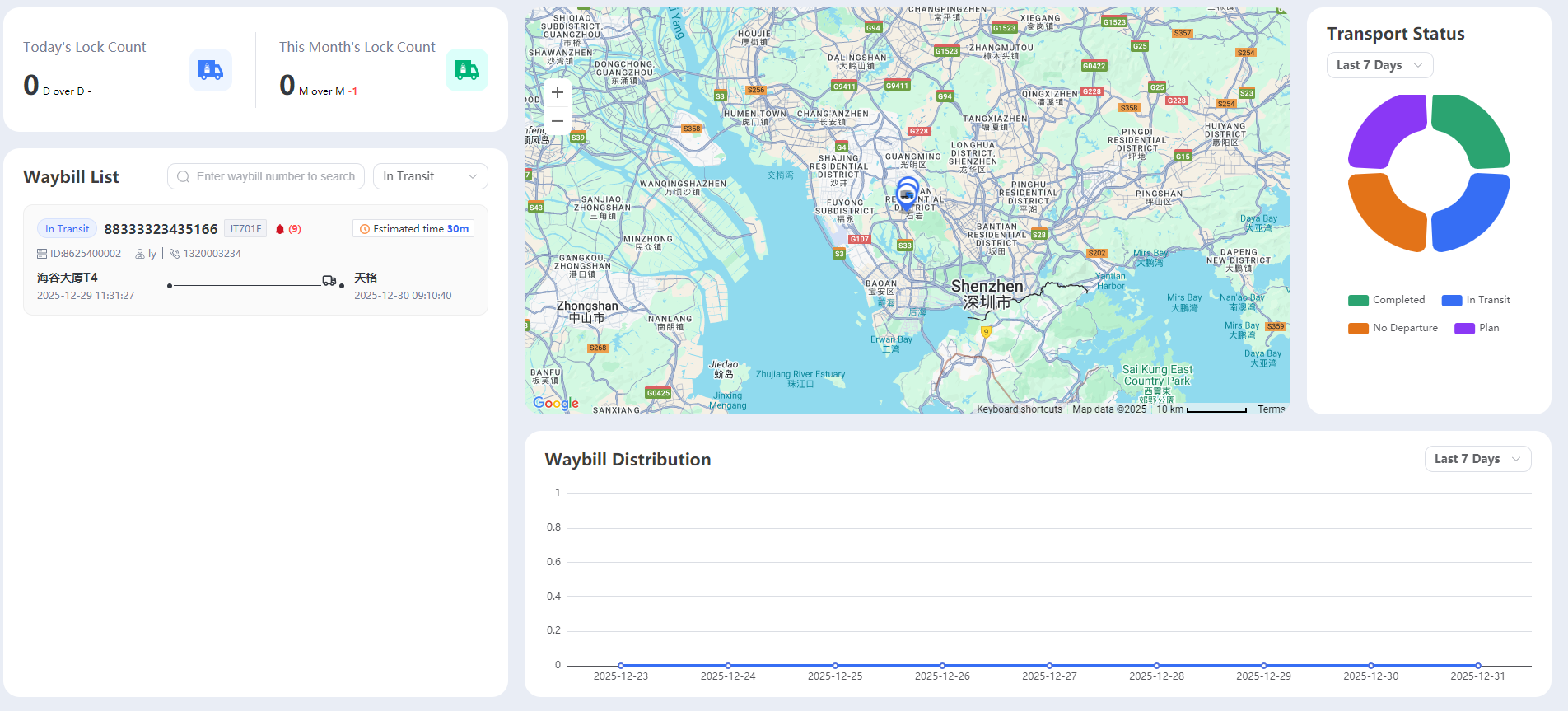Expand Waybill Distribution Last 7 Days dropdown
The height and width of the screenshot is (711, 1568).
click(x=1477, y=459)
